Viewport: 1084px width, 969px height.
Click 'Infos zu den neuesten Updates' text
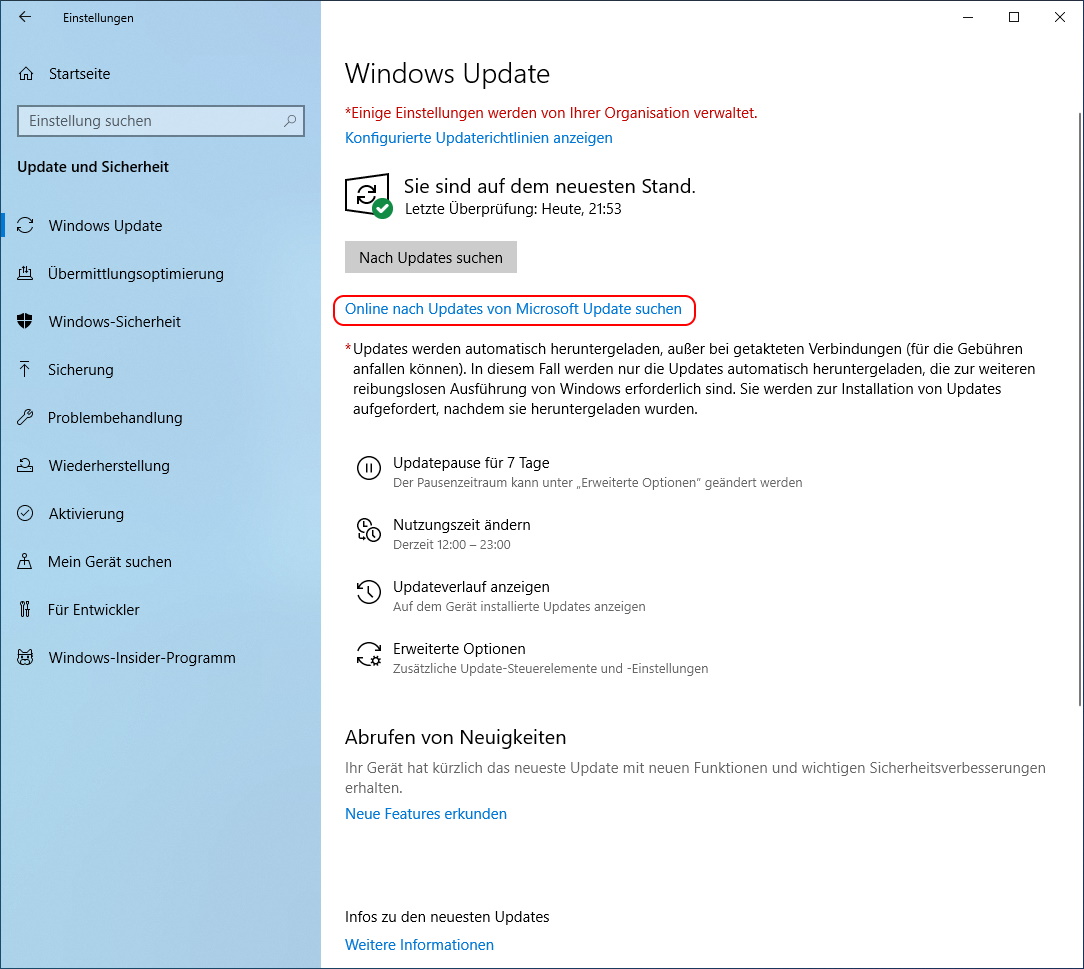[x=447, y=917]
